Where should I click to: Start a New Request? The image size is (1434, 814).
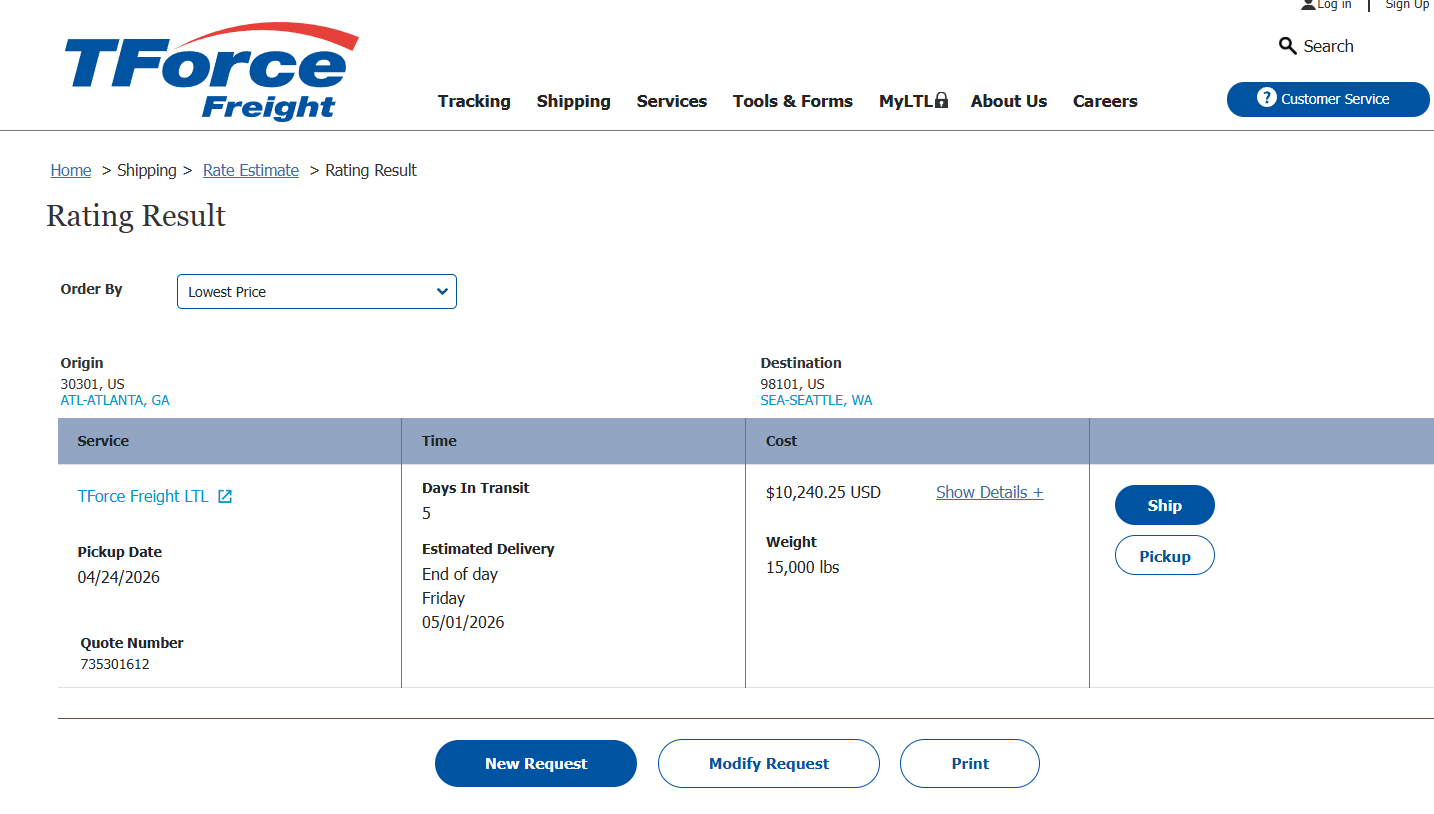point(536,764)
